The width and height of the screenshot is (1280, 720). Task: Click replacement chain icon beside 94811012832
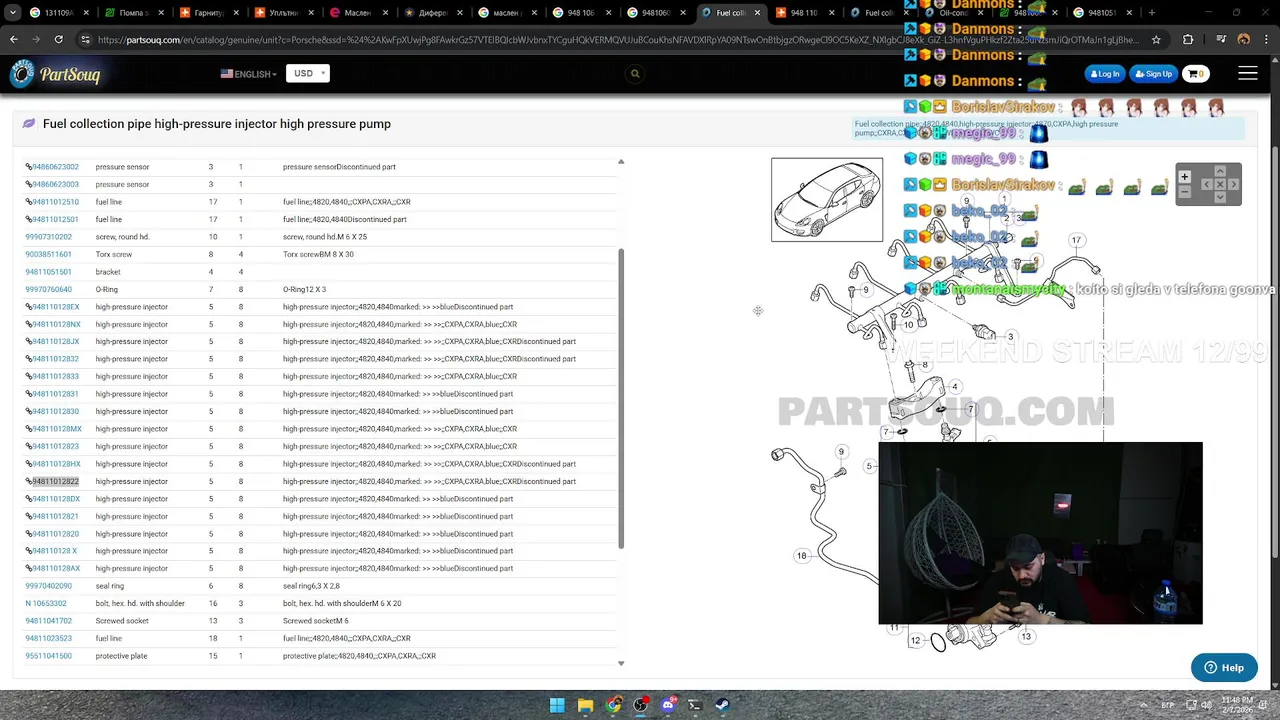[x=29, y=359]
